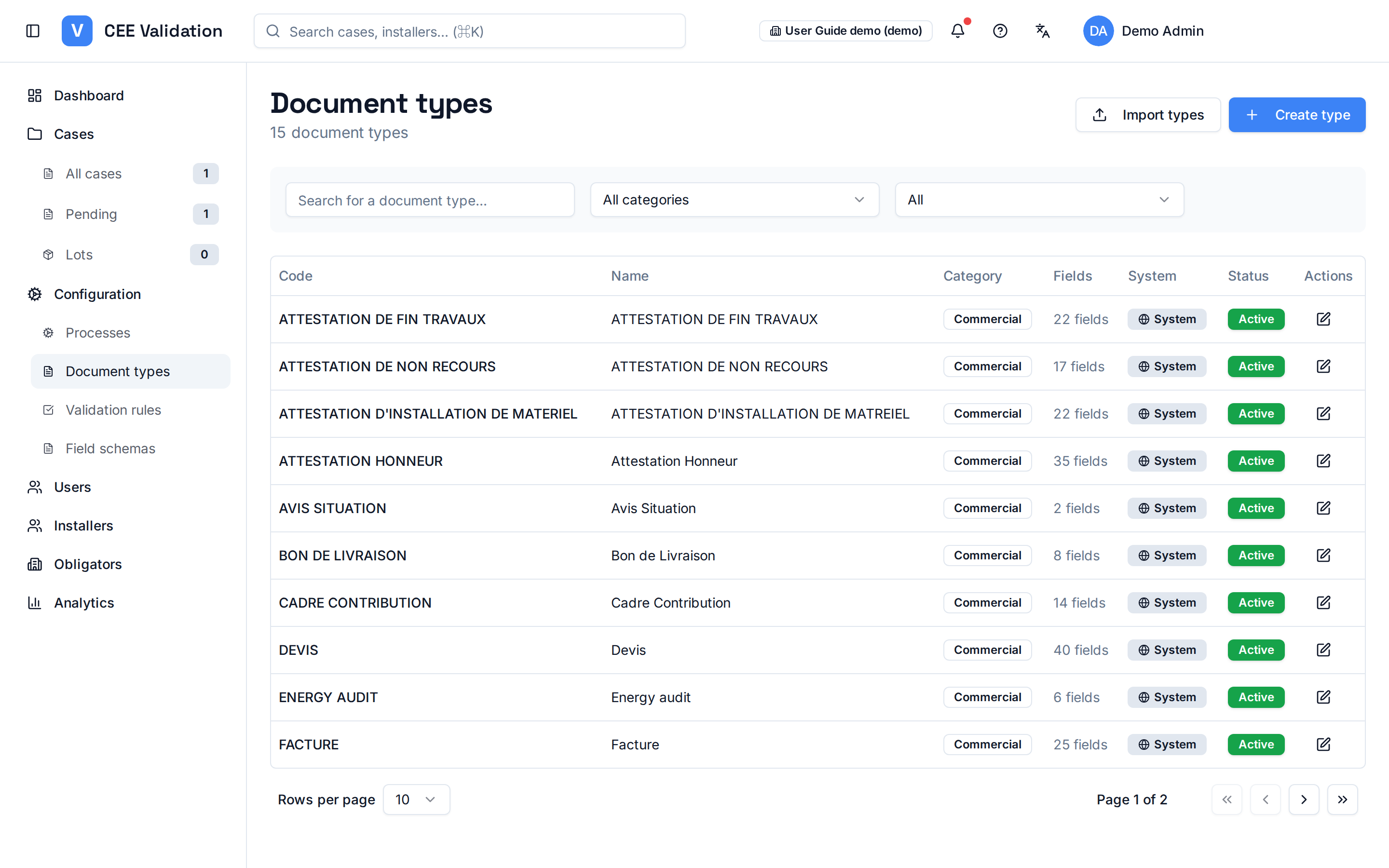Open Dashboard in the sidebar
The image size is (1389, 868).
[x=89, y=95]
